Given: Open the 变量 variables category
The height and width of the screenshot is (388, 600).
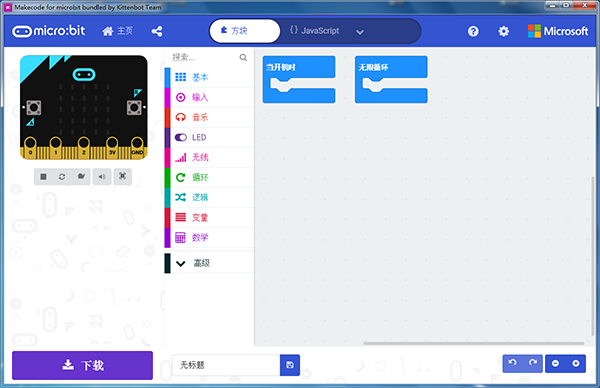Looking at the screenshot, I should 209,217.
